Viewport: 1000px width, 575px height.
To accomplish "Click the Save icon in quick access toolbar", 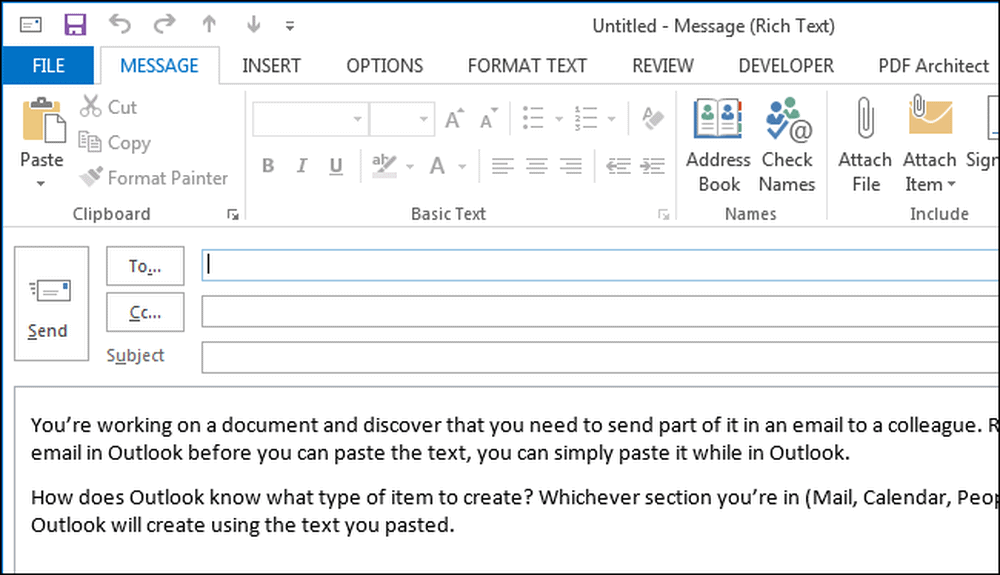I will (x=75, y=25).
